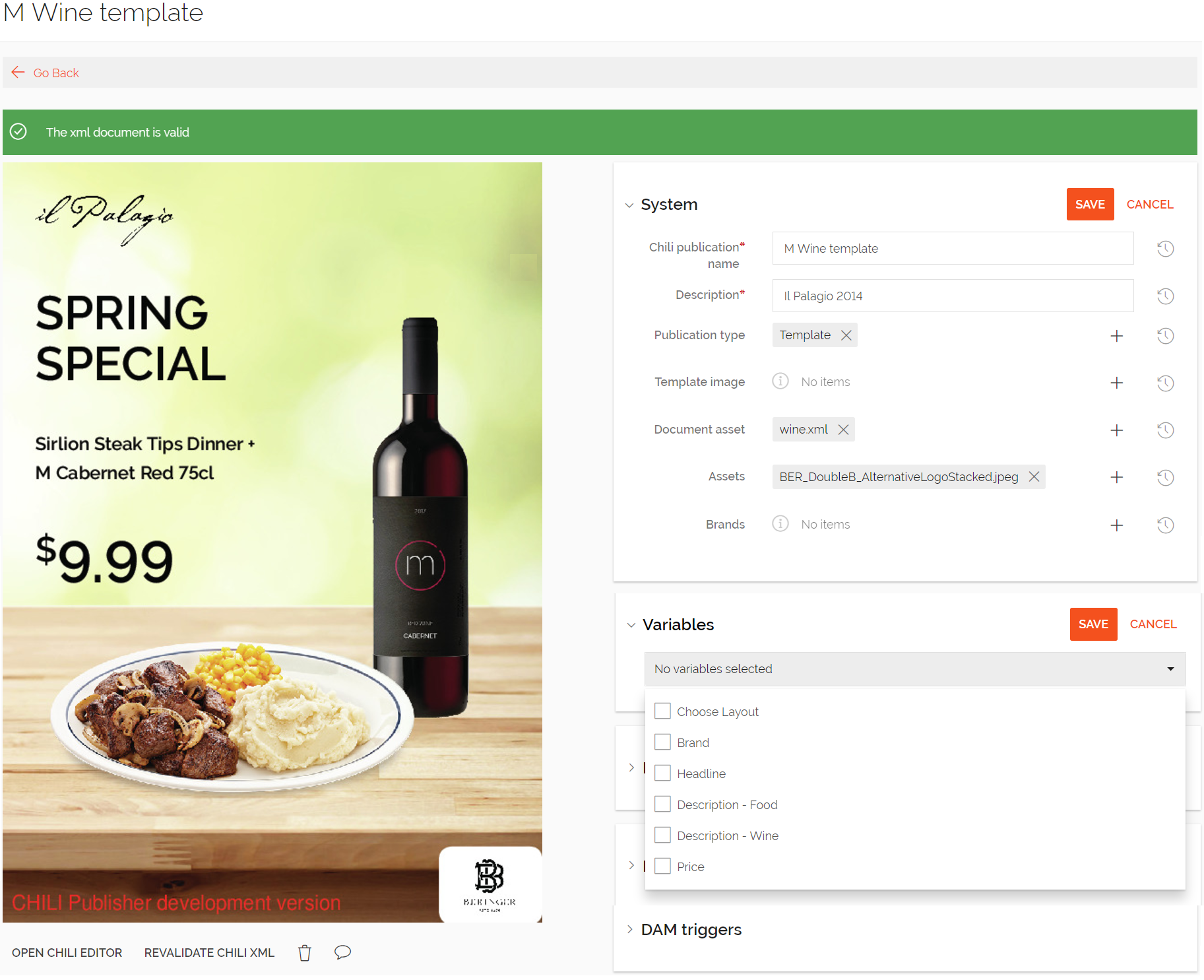
Task: Remove BER_DoubleB logo asset tag
Action: 1034,476
